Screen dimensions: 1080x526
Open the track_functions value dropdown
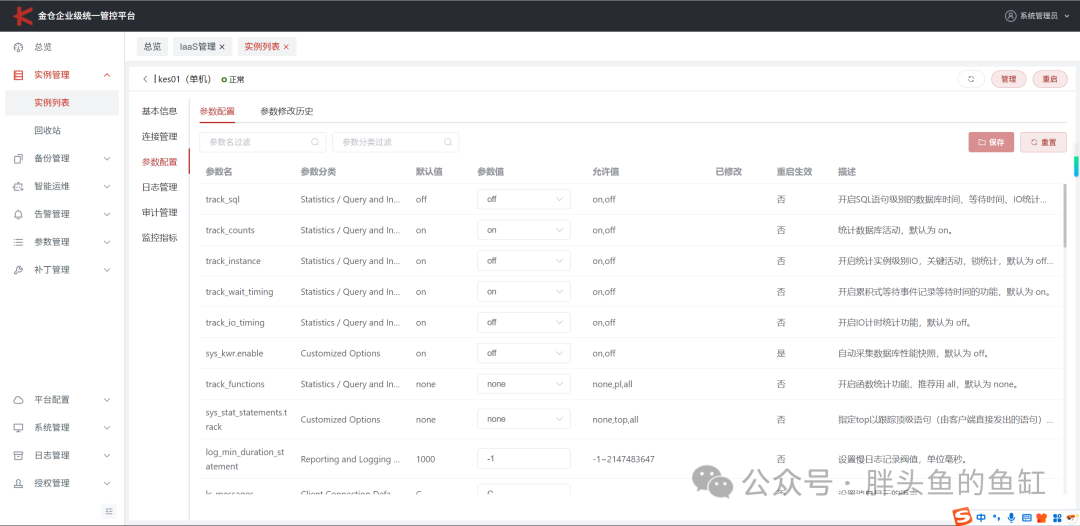(523, 383)
